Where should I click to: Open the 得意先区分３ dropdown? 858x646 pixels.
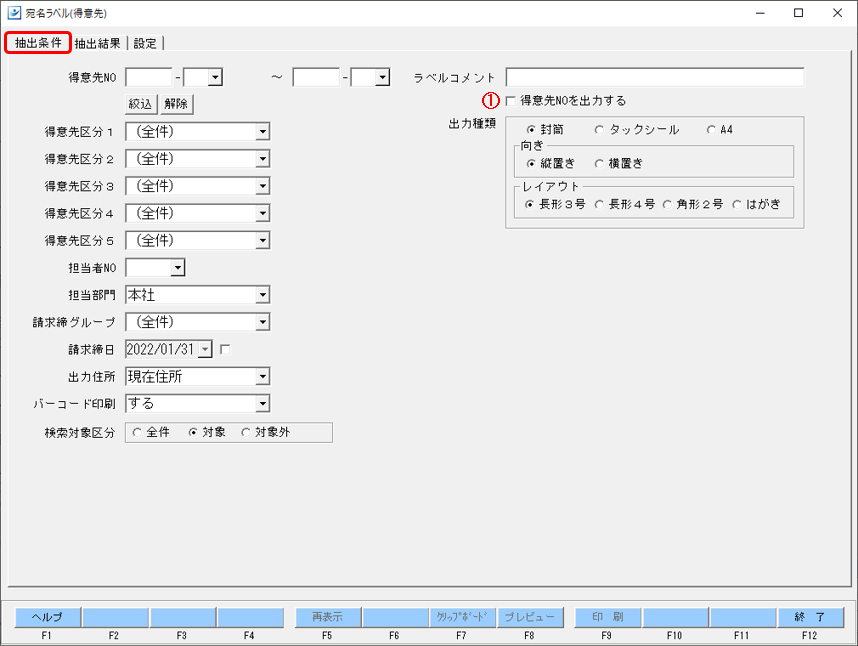click(x=263, y=186)
